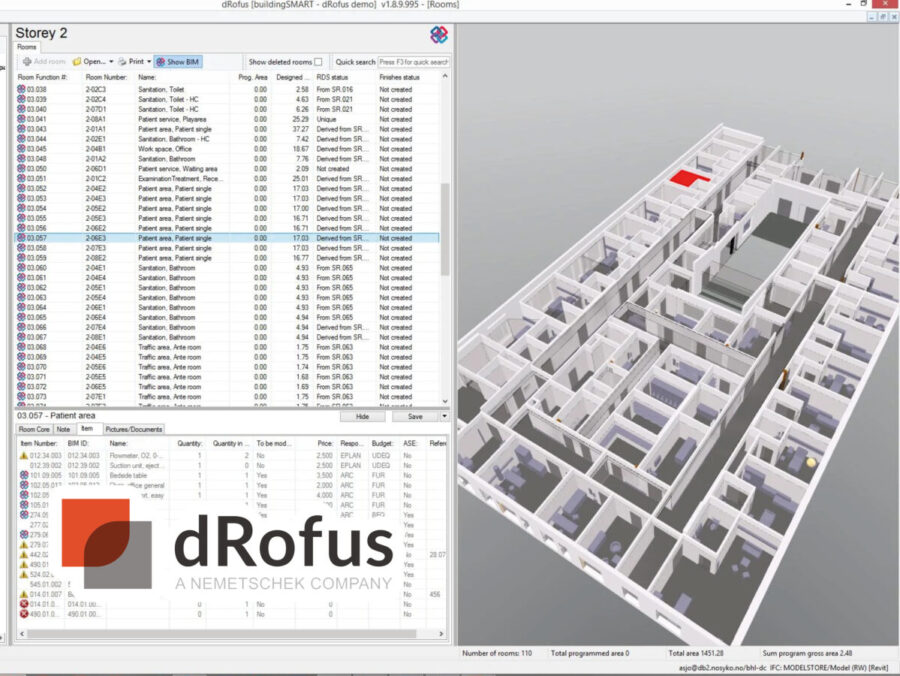Expand the Print dropdown arrow
Image resolution: width=900 pixels, height=676 pixels.
click(x=150, y=62)
